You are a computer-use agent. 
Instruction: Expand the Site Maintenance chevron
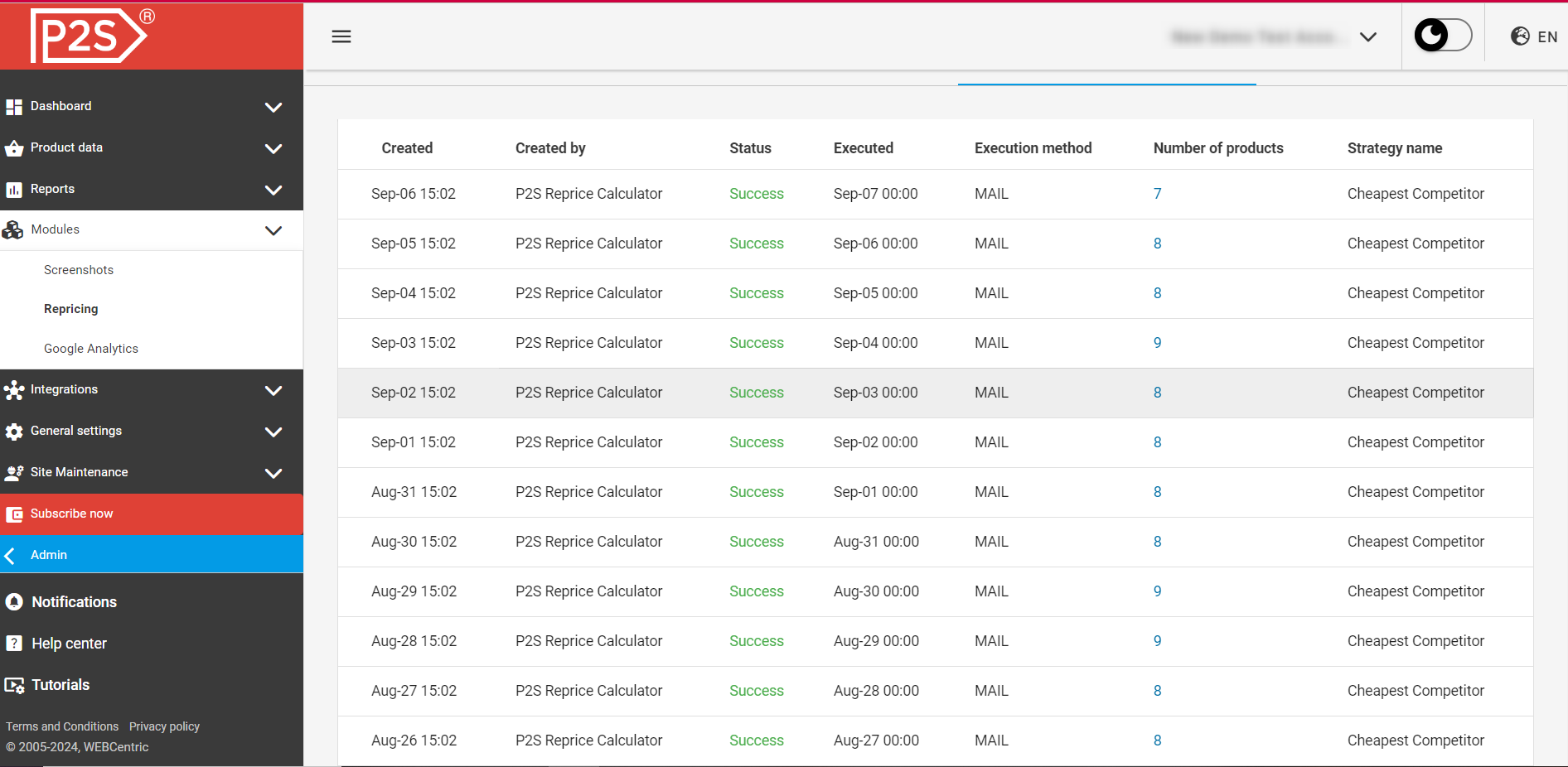click(x=273, y=473)
